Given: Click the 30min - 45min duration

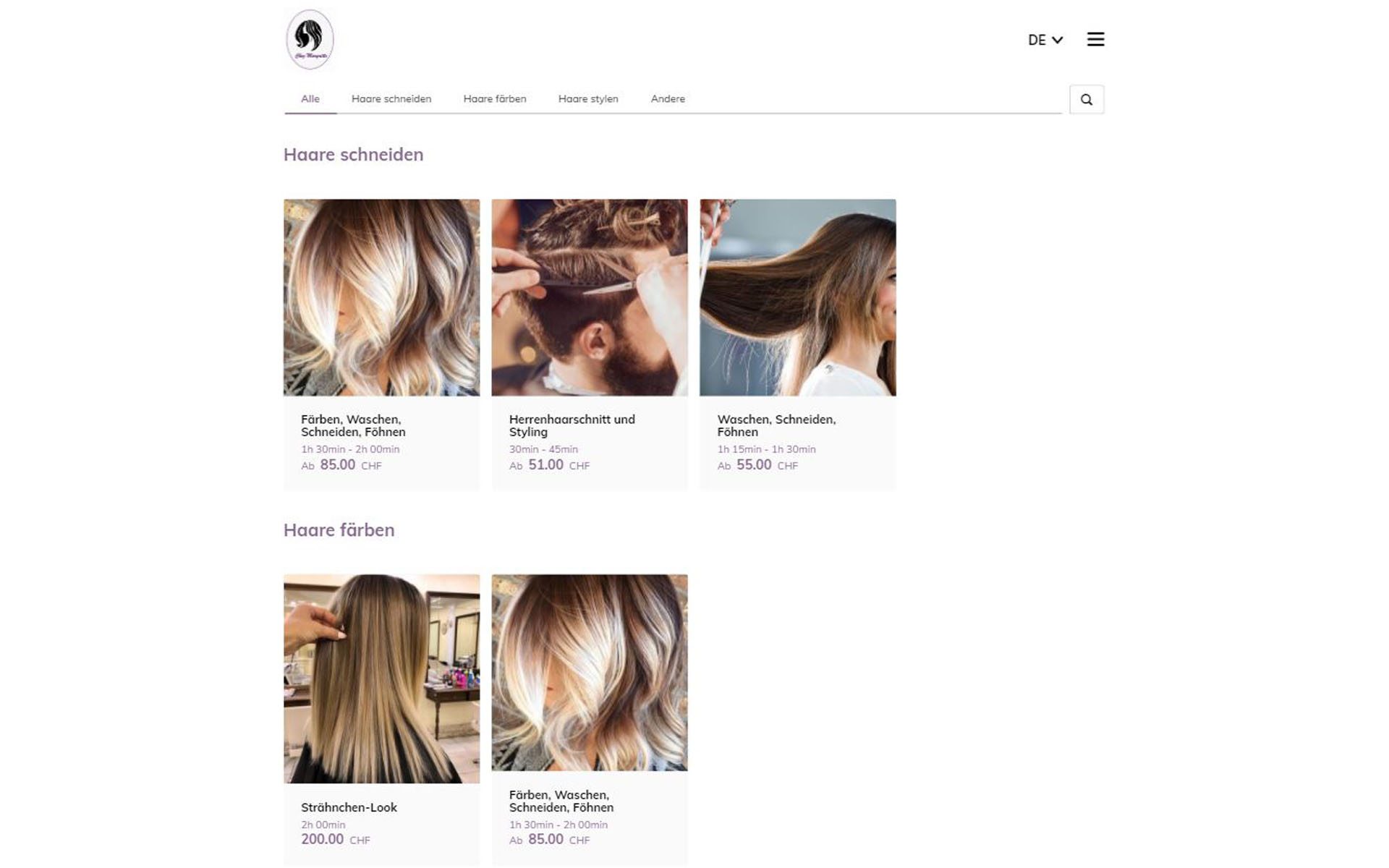Looking at the screenshot, I should (543, 449).
